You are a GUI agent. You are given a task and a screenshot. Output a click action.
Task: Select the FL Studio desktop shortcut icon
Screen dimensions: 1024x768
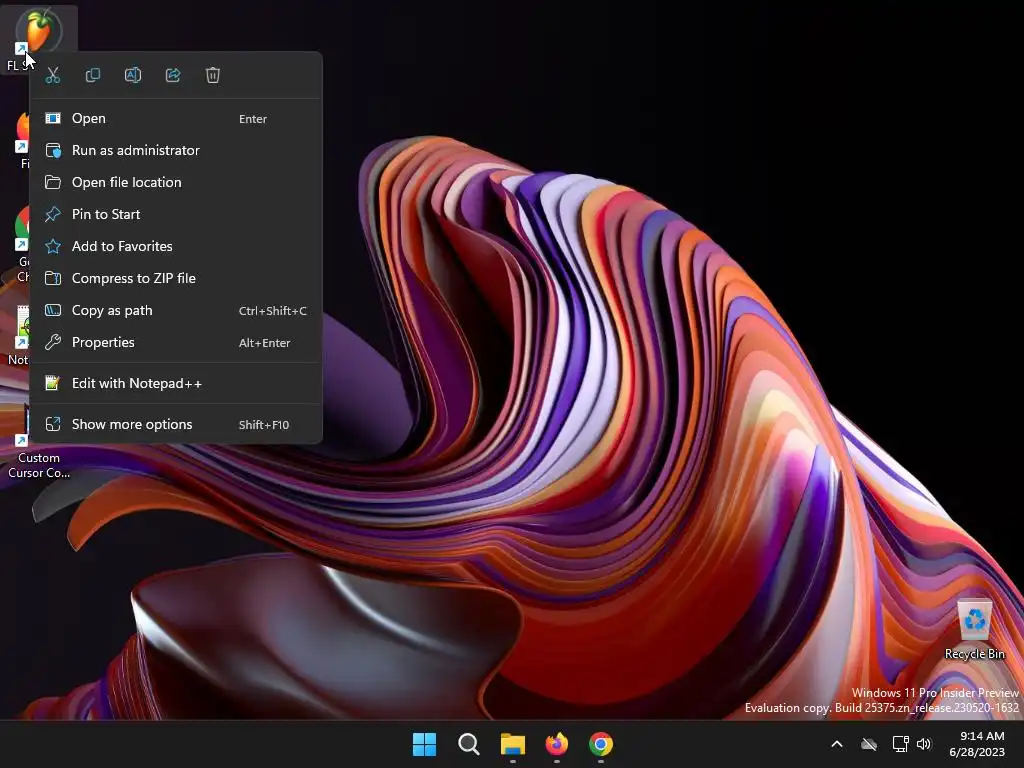38,31
